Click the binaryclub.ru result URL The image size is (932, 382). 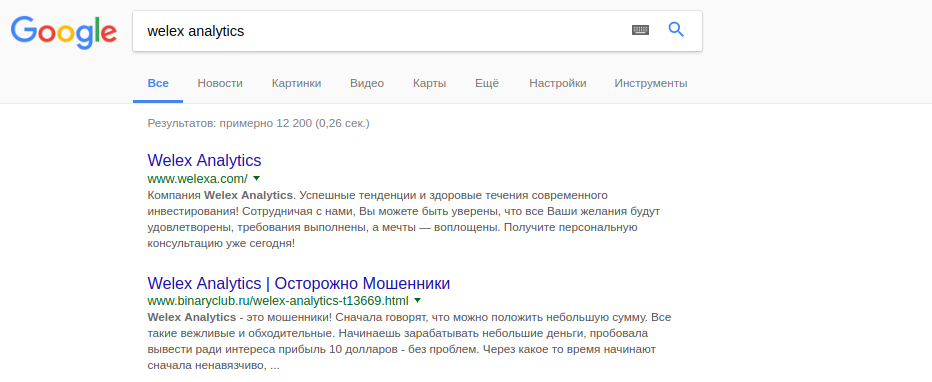pos(278,301)
